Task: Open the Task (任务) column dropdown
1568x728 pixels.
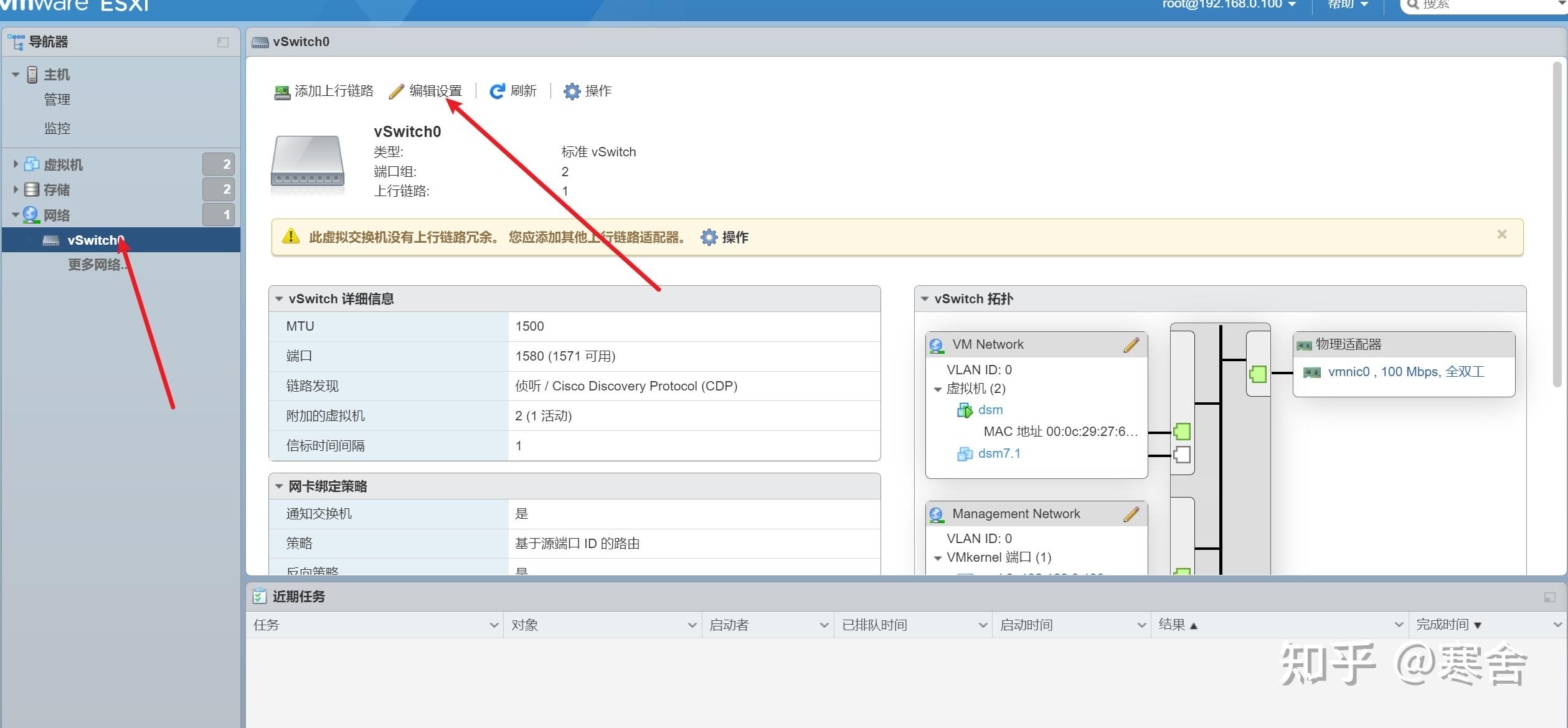Action: coord(494,625)
